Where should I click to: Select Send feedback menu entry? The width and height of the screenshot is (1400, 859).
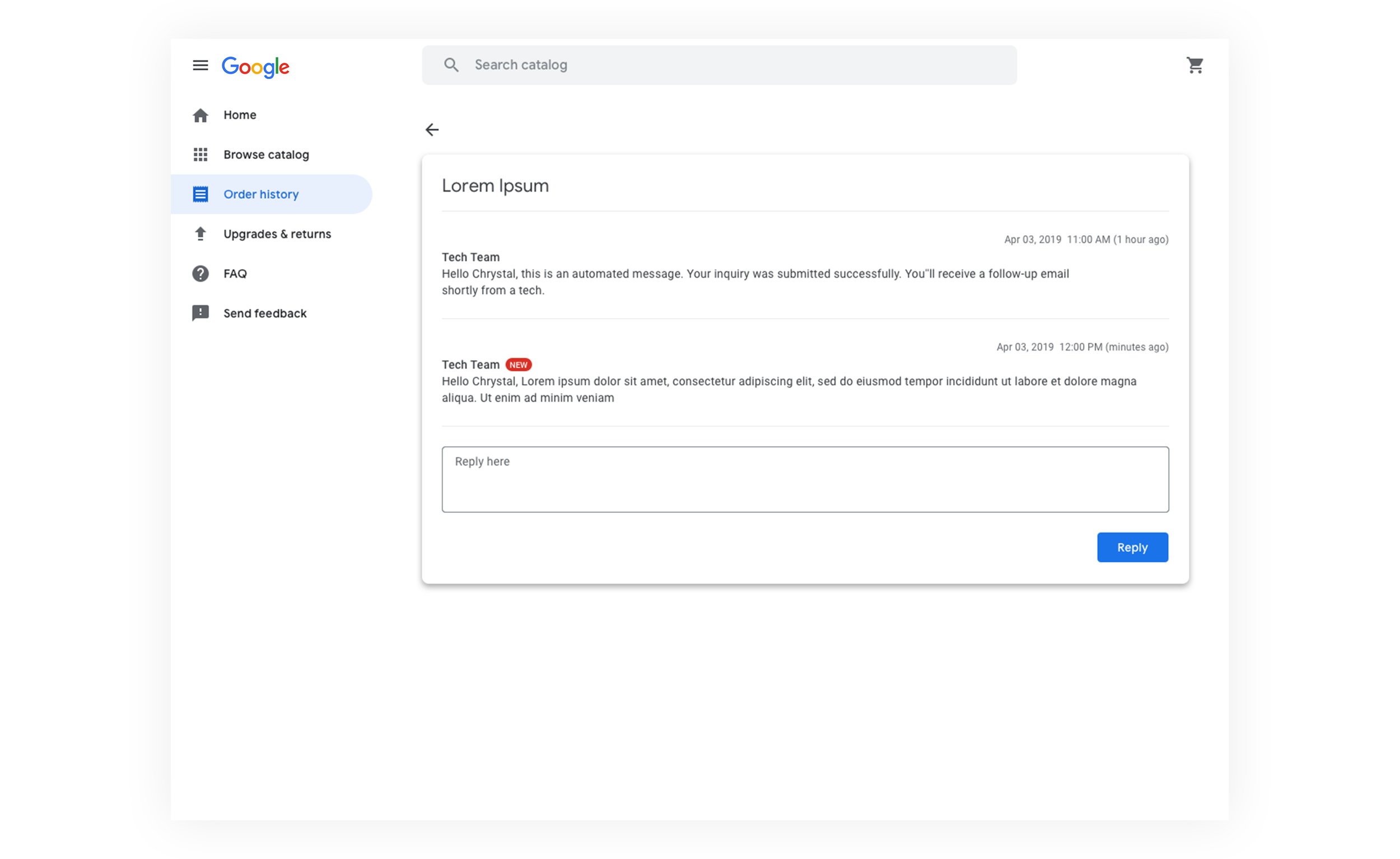[x=265, y=314]
